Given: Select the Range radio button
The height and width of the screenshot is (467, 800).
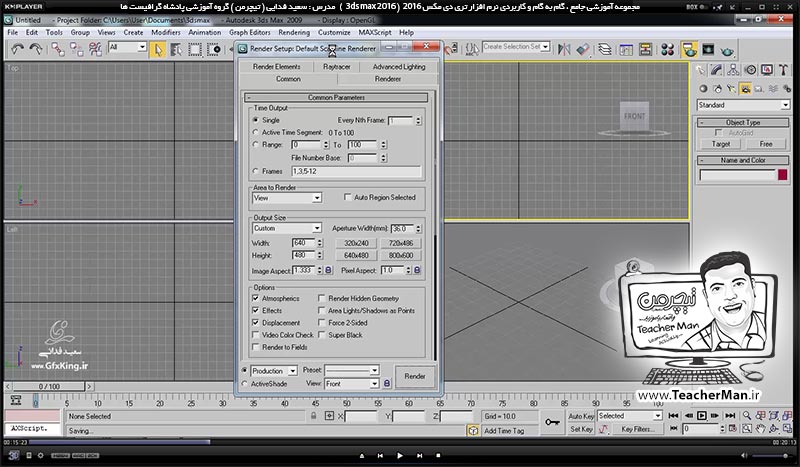Looking at the screenshot, I should (256, 144).
